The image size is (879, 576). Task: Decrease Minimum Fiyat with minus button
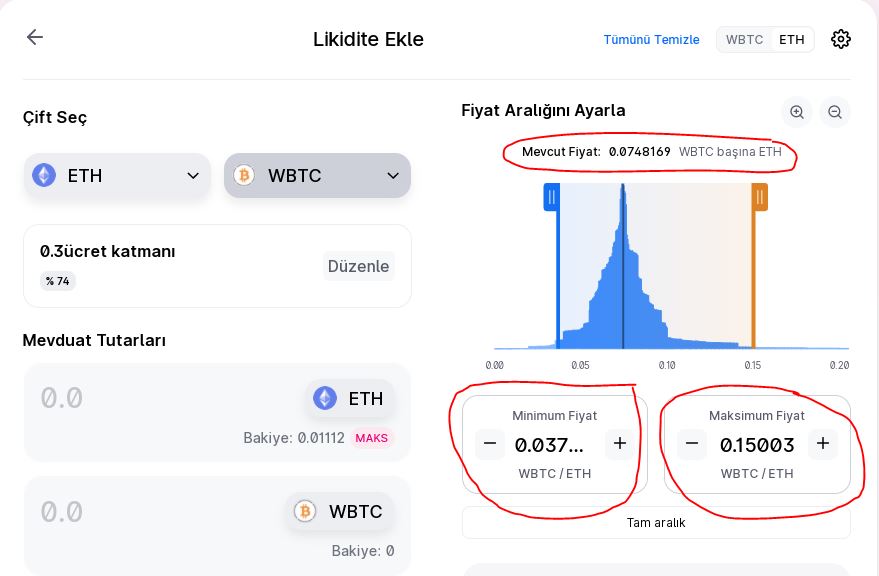490,444
